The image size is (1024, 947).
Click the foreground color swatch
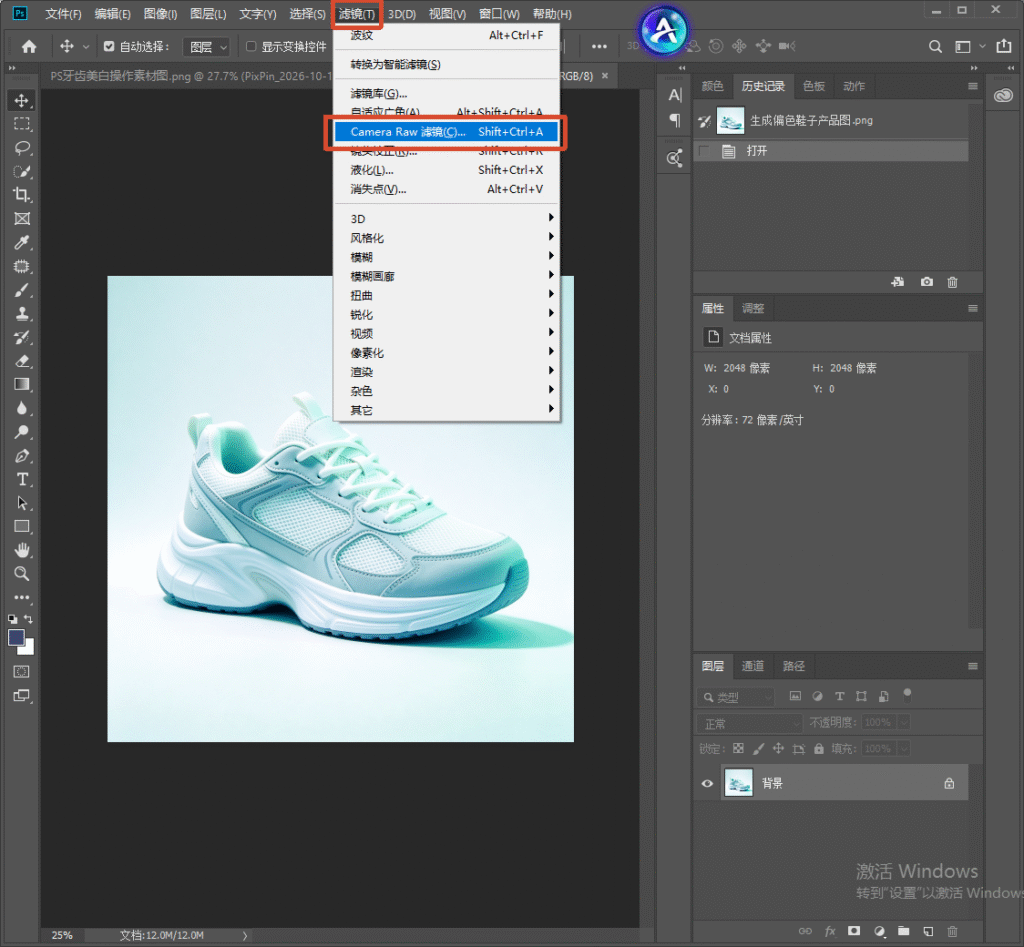pyautogui.click(x=16, y=637)
